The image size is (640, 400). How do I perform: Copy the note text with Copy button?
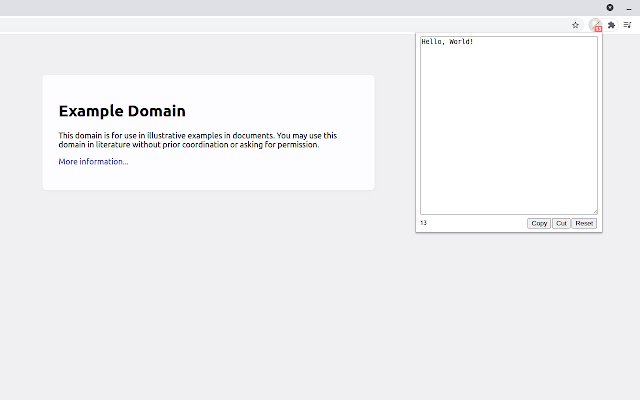tap(539, 223)
